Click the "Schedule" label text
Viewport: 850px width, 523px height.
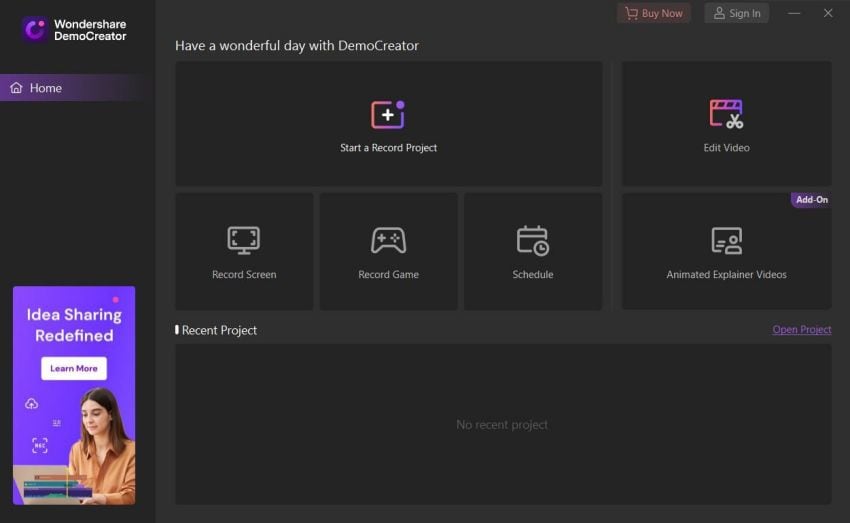[x=533, y=274]
